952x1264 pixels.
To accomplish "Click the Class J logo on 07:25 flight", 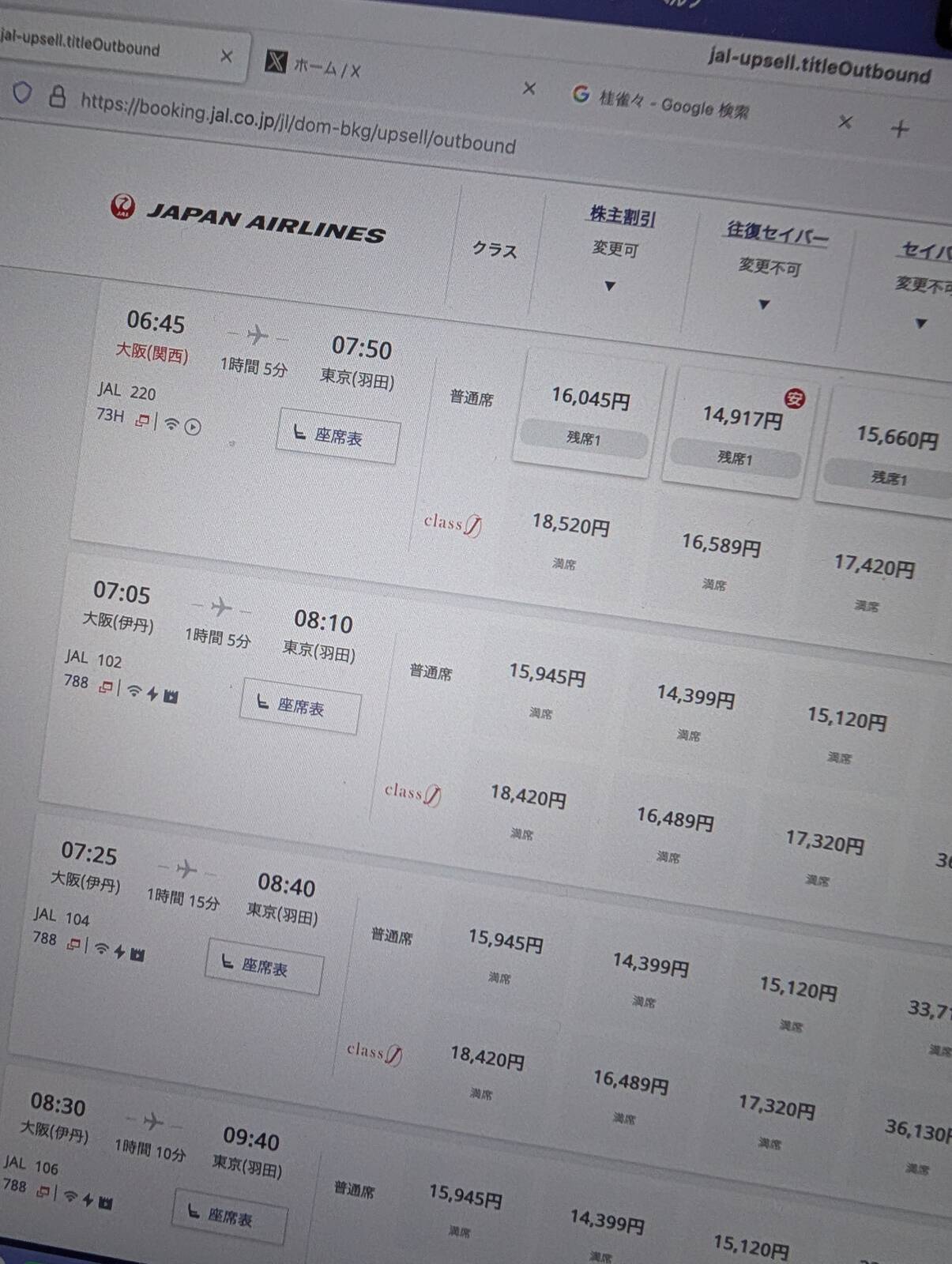I will pos(374,1052).
